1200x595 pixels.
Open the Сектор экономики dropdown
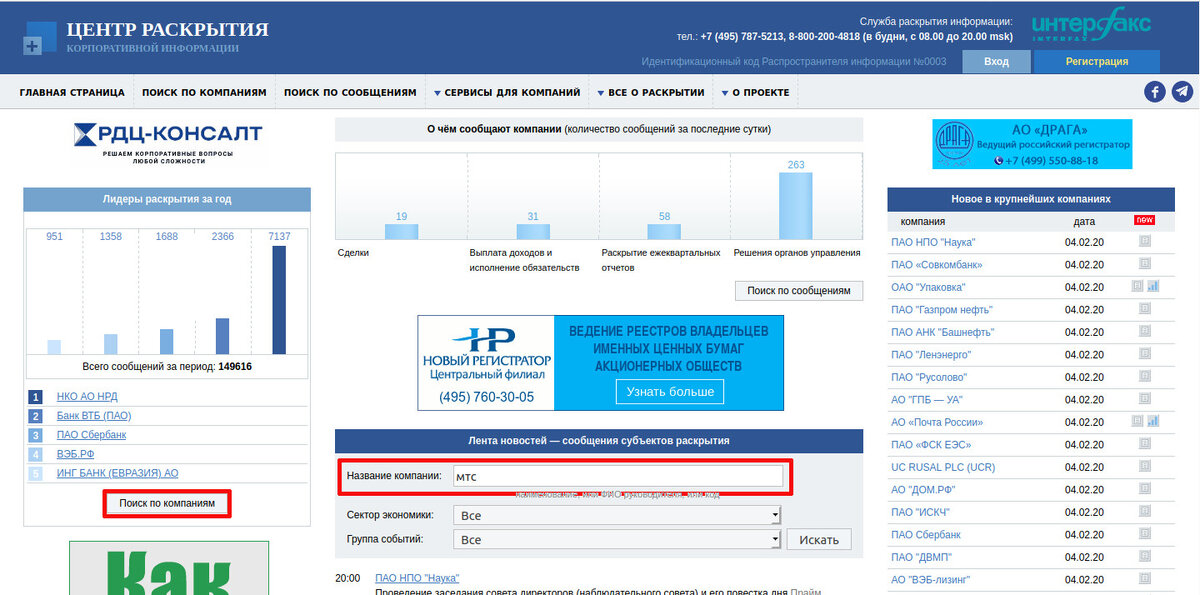pos(617,516)
